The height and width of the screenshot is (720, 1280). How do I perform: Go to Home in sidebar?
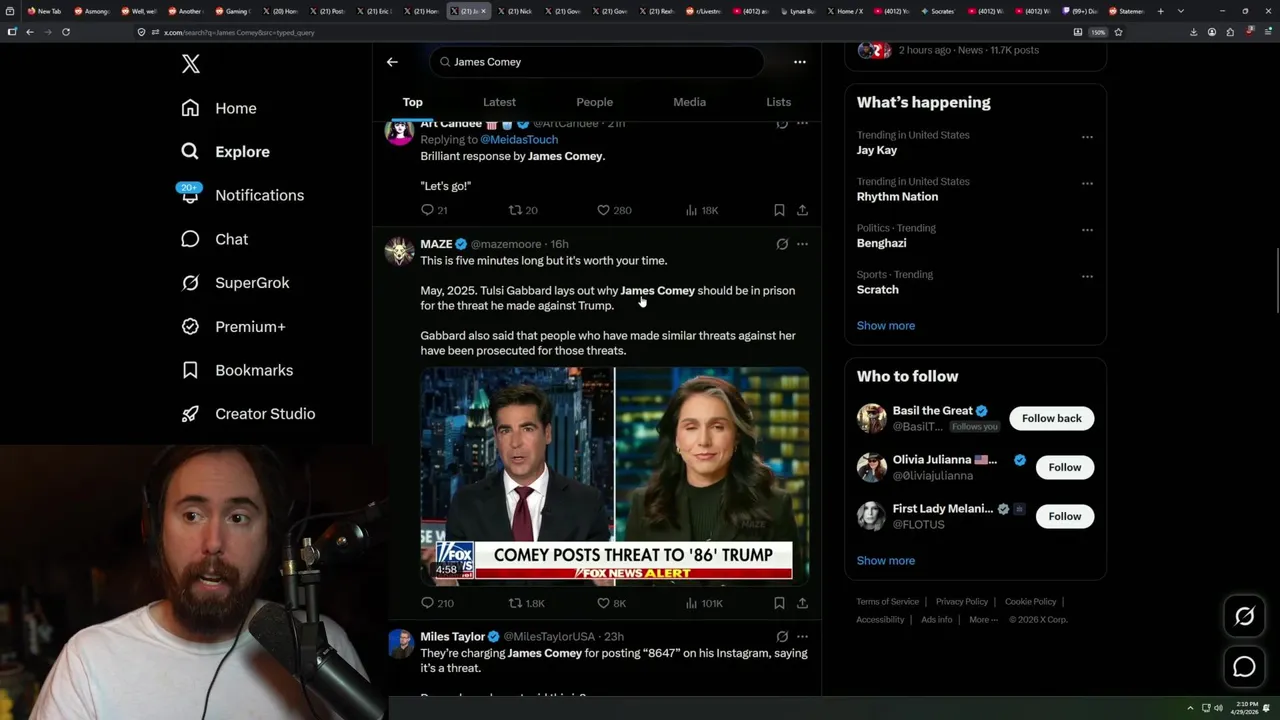tap(219, 108)
